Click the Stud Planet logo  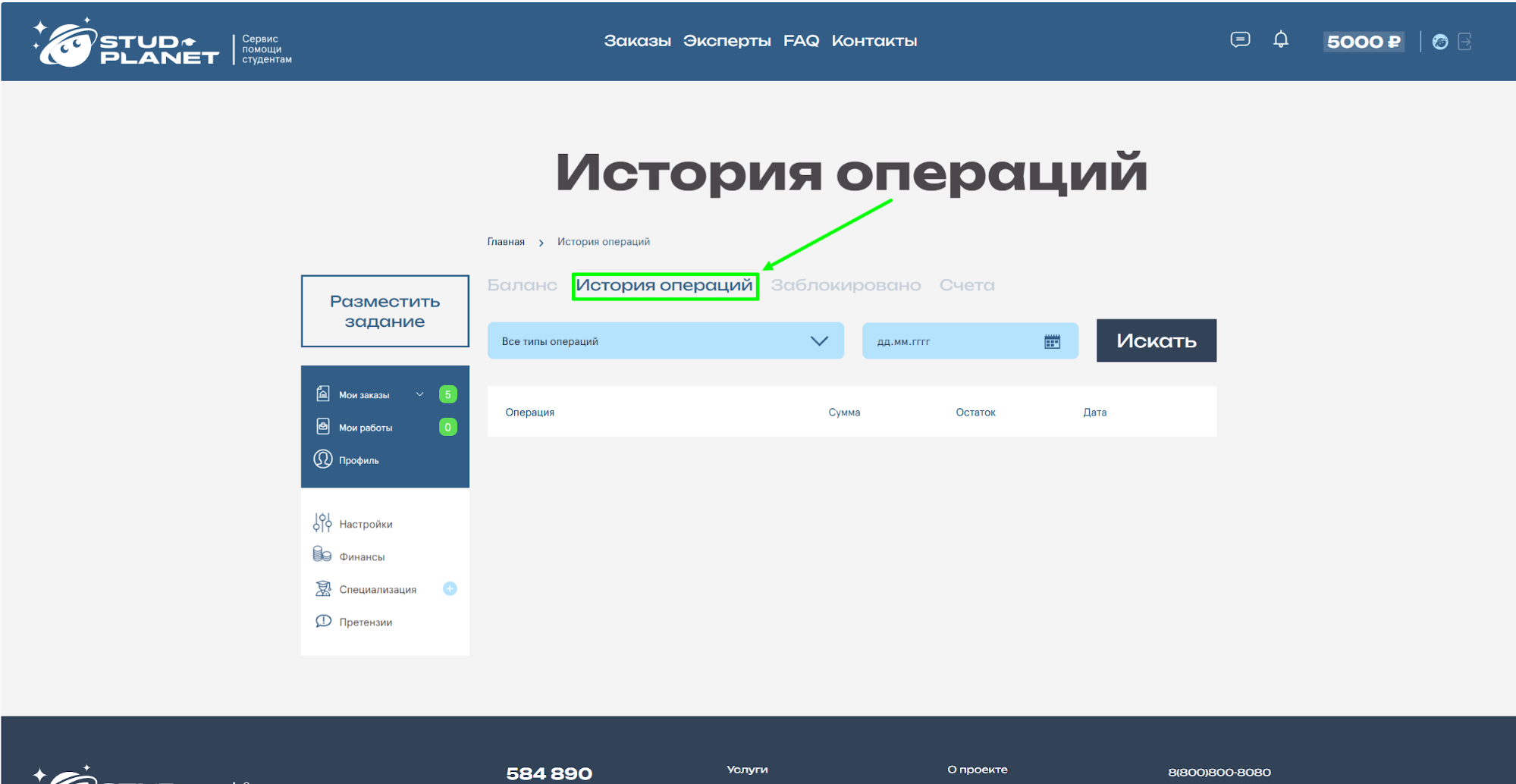click(126, 44)
